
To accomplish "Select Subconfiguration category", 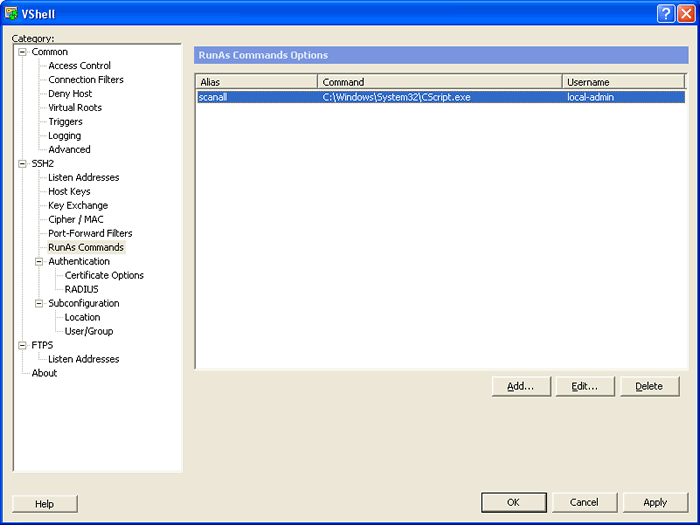I will [84, 304].
